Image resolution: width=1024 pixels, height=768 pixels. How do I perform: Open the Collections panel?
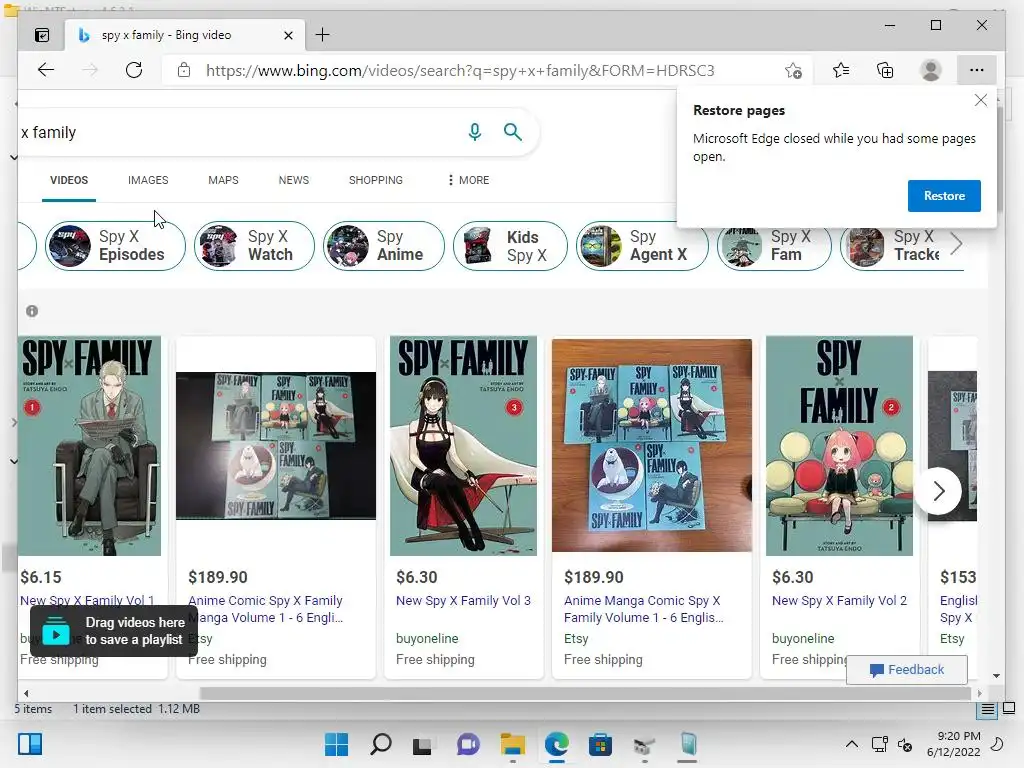[x=885, y=70]
